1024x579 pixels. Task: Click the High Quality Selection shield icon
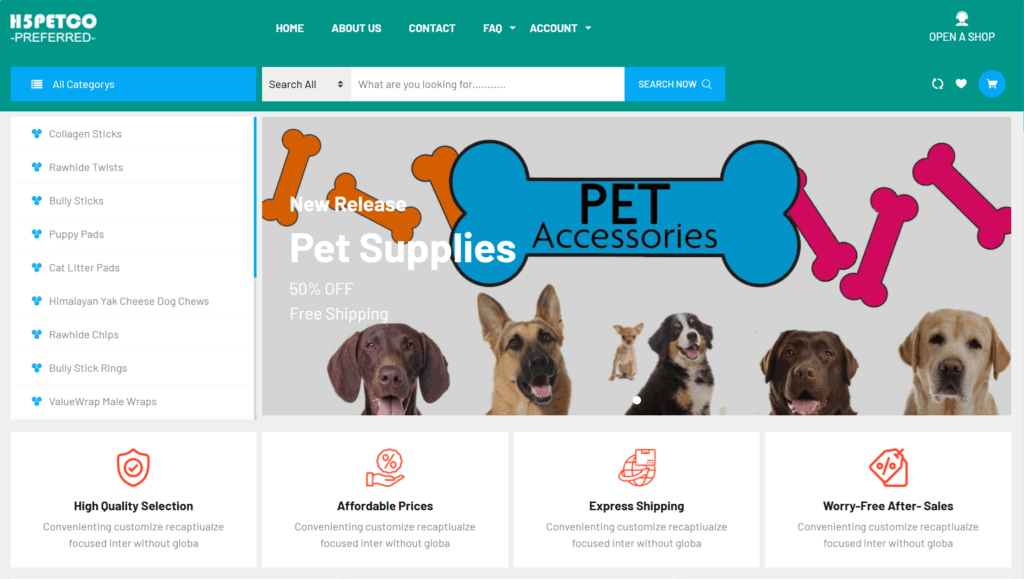click(x=133, y=467)
